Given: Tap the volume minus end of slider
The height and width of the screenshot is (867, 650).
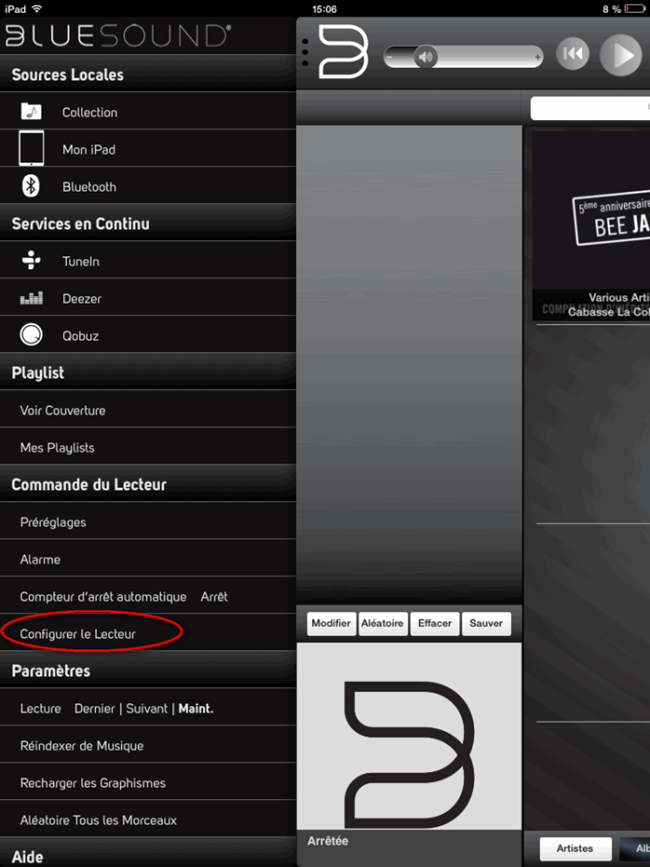Looking at the screenshot, I should pyautogui.click(x=390, y=57).
